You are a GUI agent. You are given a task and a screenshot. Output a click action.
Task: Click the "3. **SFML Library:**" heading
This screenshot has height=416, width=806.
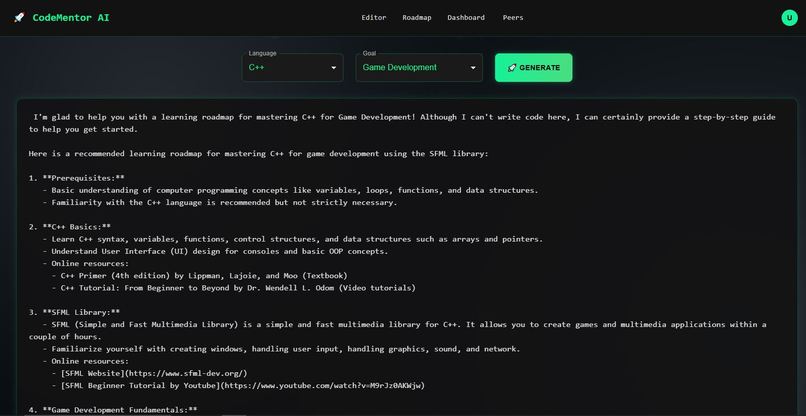(75, 312)
